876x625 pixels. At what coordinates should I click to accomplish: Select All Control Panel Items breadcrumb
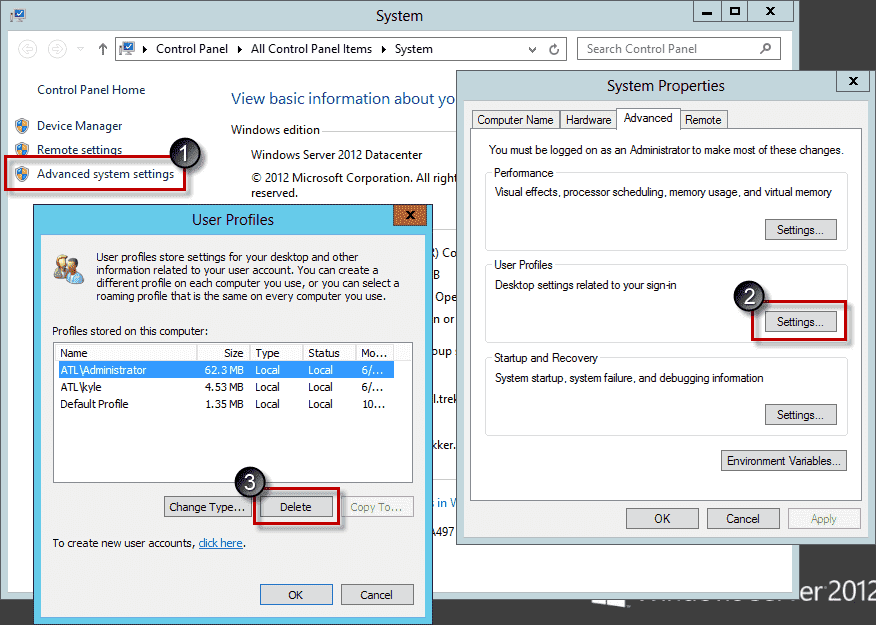pos(311,49)
